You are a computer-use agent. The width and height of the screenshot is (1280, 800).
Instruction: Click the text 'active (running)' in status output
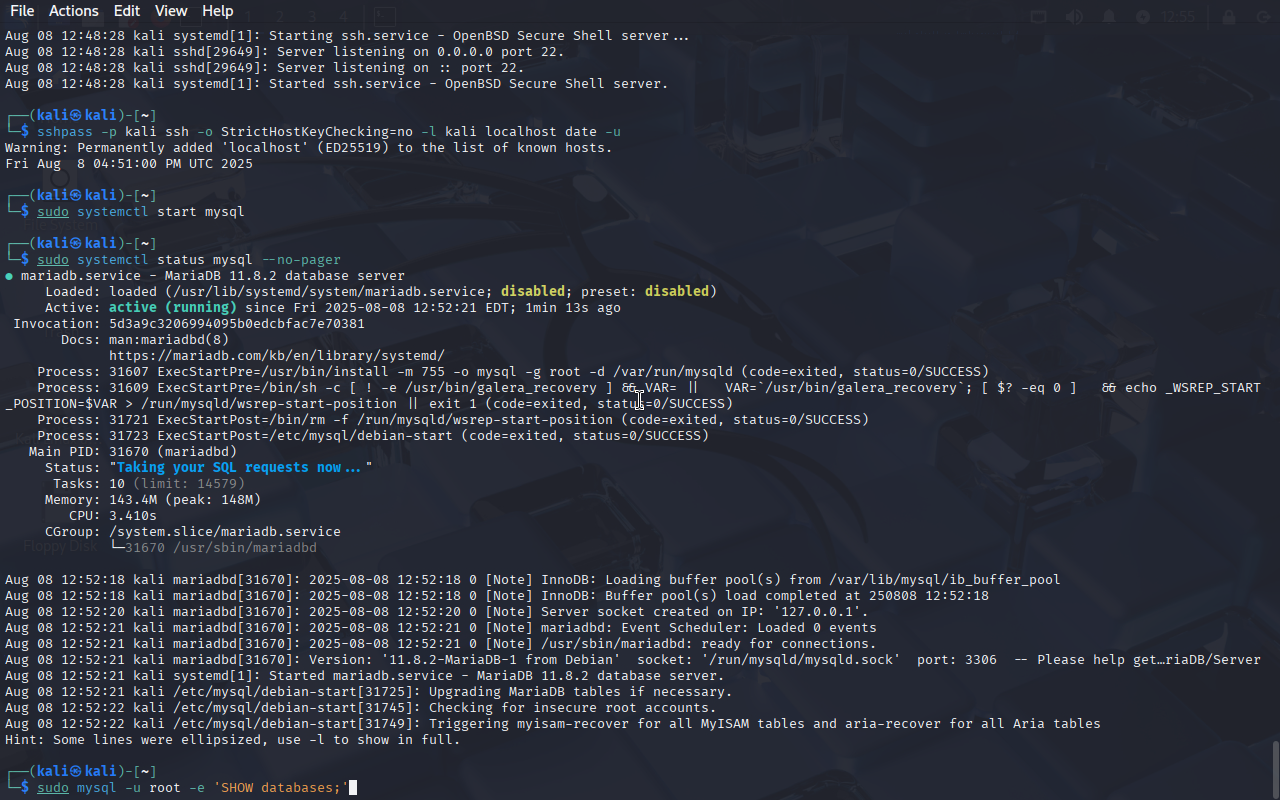click(173, 307)
